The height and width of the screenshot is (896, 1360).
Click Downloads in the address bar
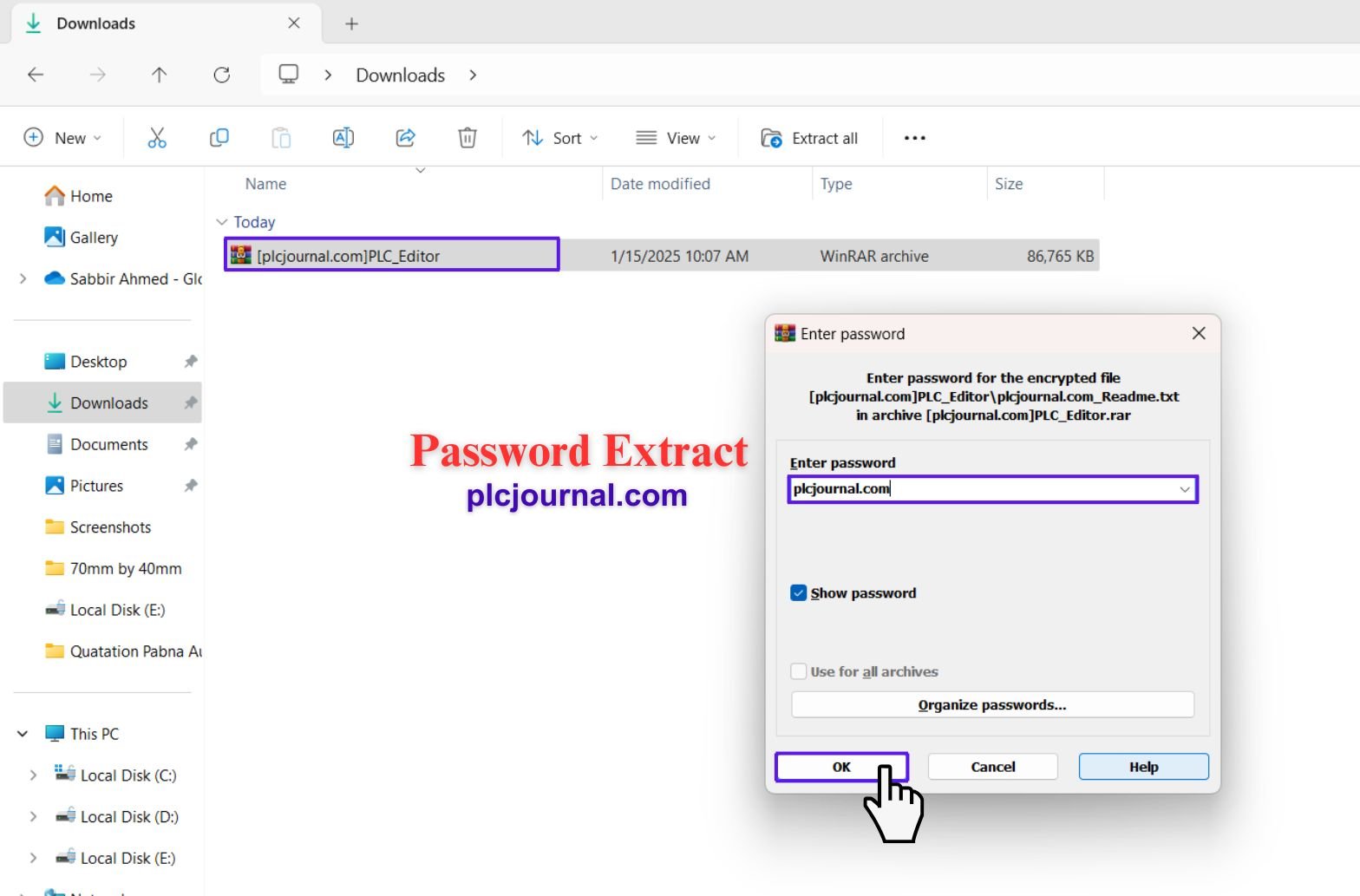[400, 75]
